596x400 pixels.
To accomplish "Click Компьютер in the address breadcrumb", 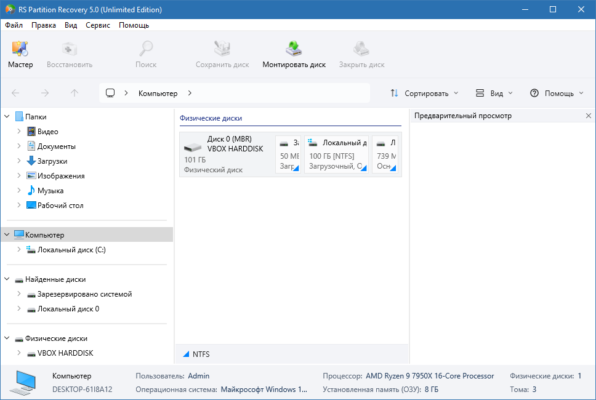I will (x=158, y=93).
